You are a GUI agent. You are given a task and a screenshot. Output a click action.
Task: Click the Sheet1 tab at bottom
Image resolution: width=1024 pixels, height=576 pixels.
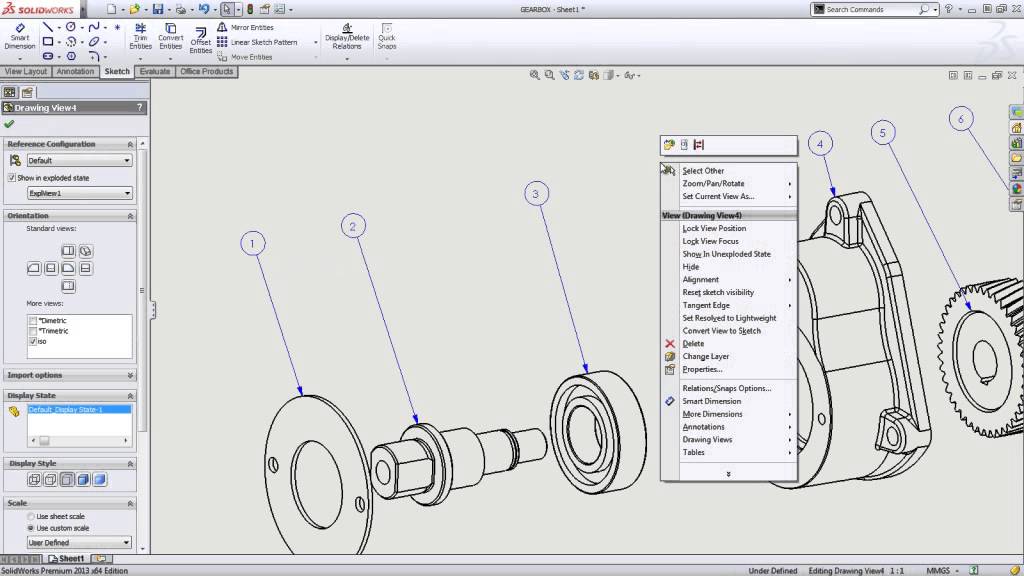pyautogui.click(x=67, y=559)
